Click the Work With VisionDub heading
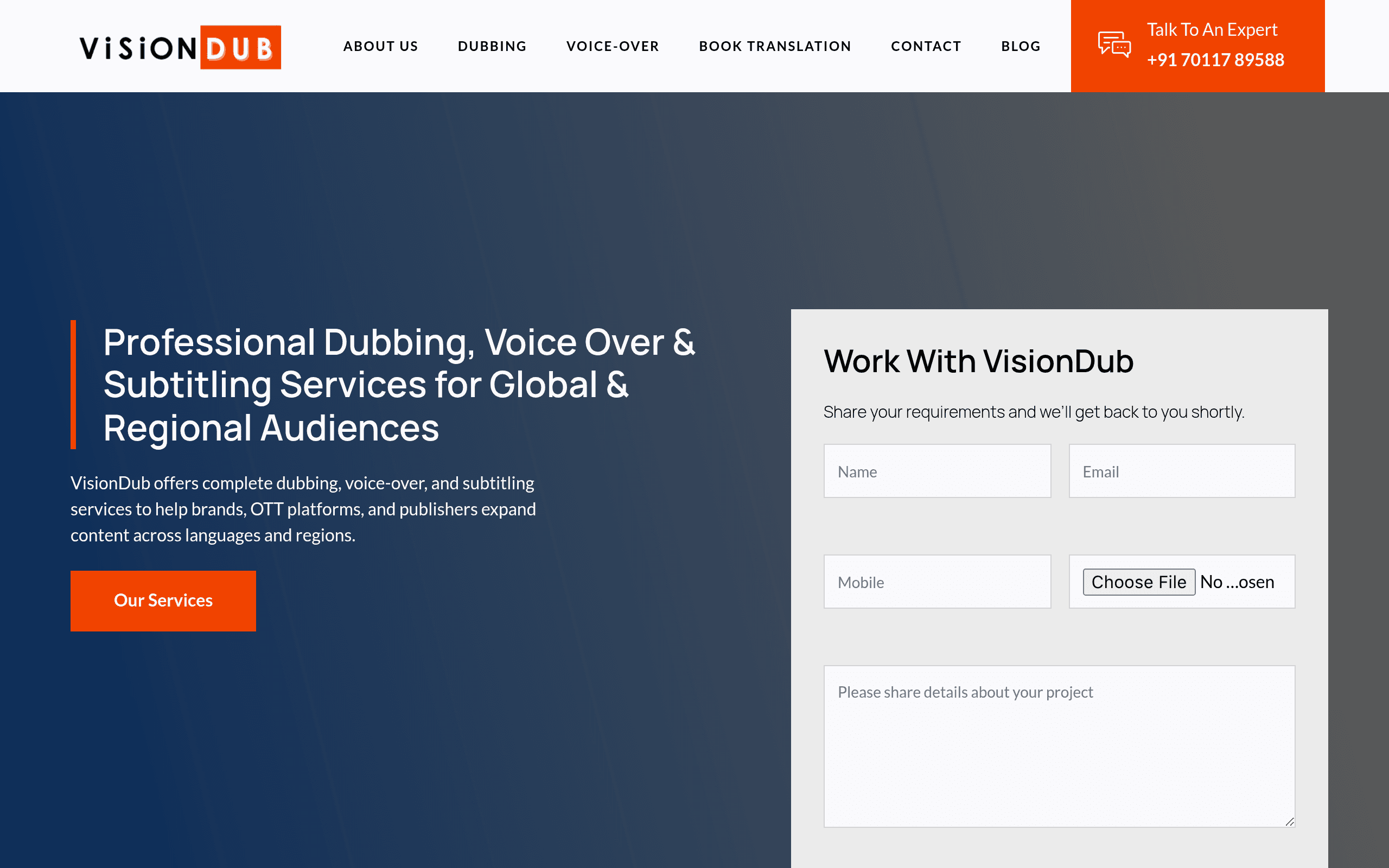 coord(979,361)
